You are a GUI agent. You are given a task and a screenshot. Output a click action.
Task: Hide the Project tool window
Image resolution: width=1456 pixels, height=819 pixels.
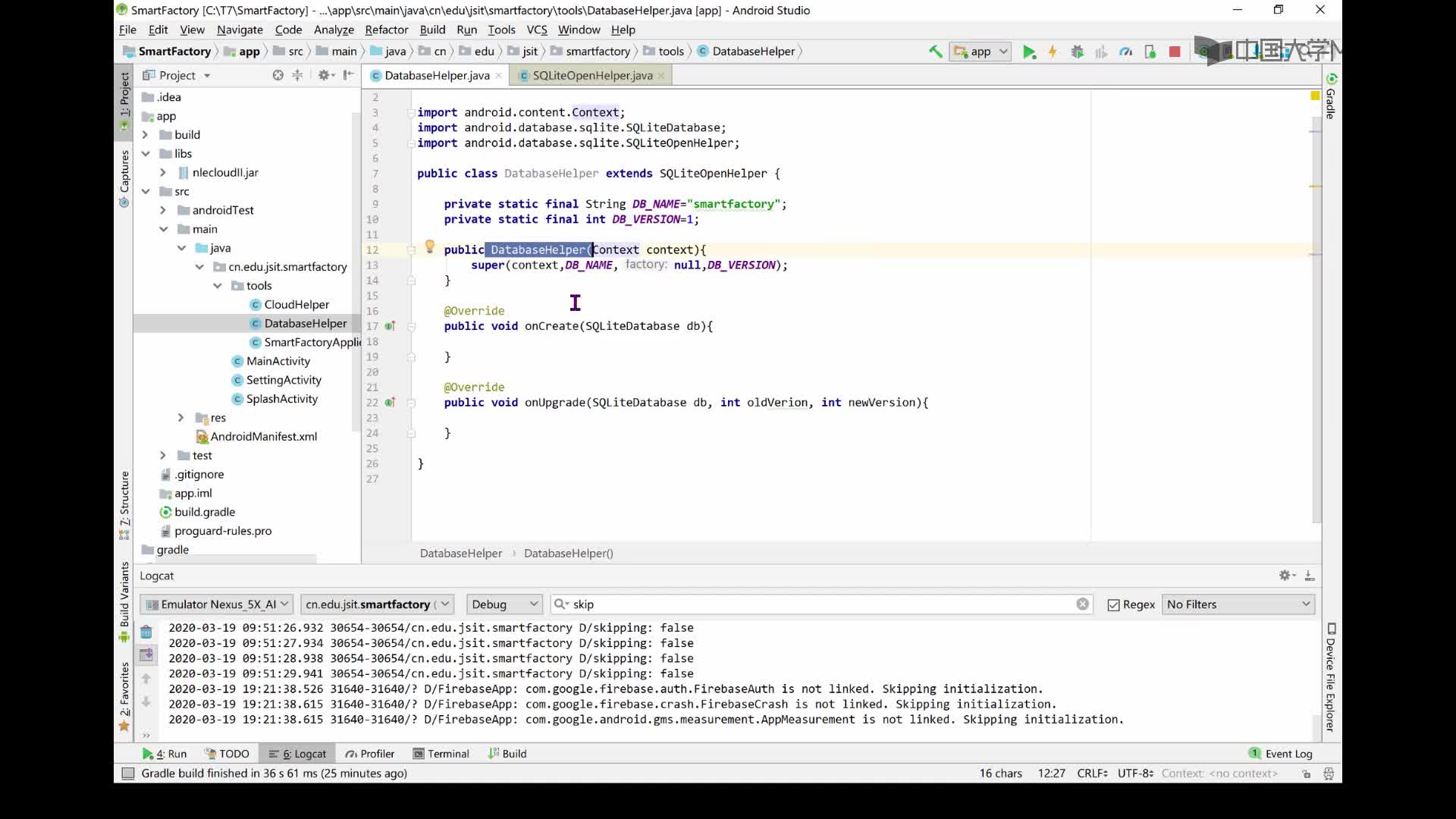point(349,75)
